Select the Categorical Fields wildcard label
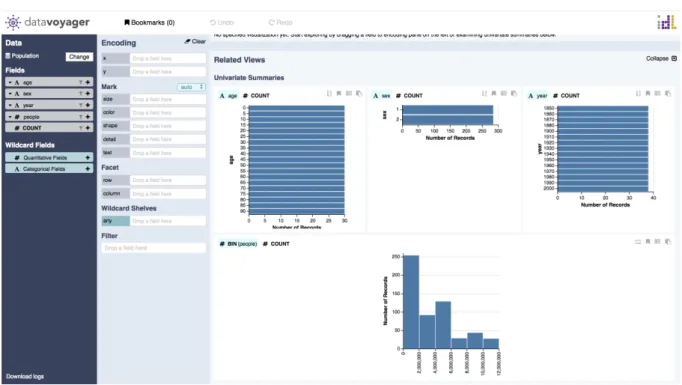Viewport: 682px width, 385px height. 44,169
